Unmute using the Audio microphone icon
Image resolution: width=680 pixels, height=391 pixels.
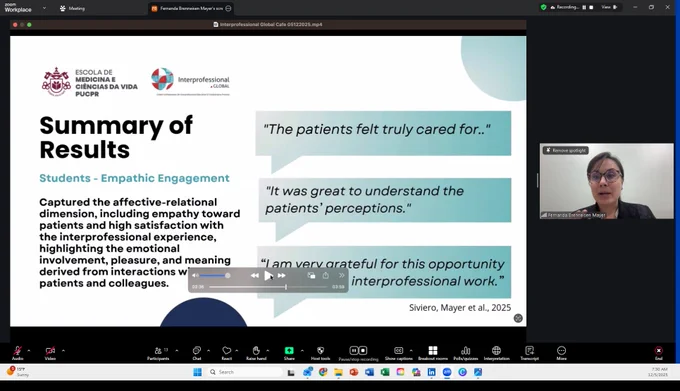pyautogui.click(x=17, y=350)
